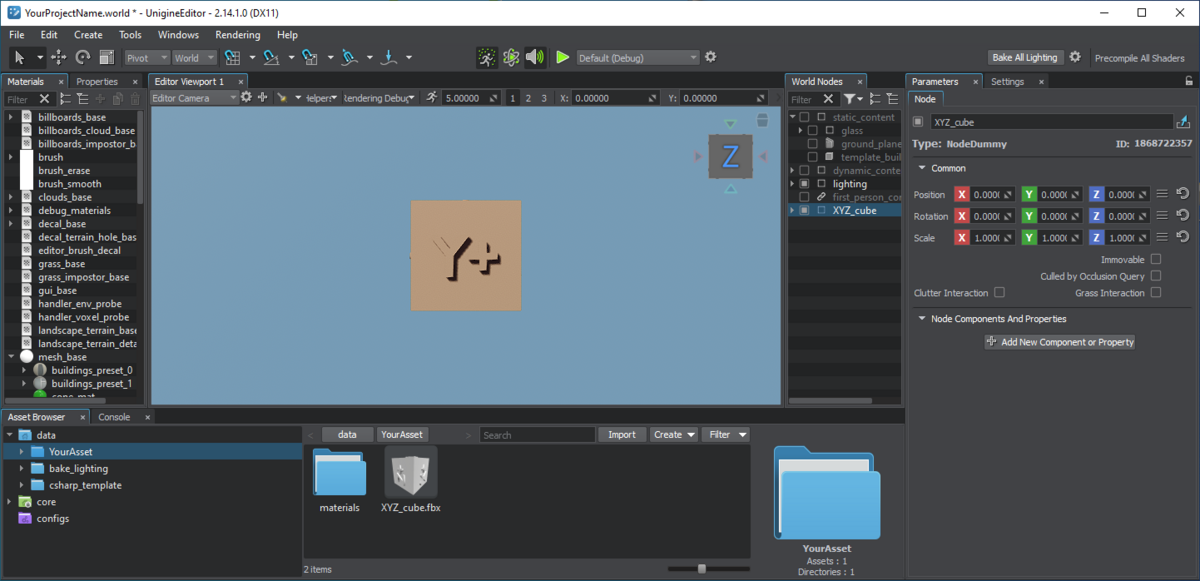Image resolution: width=1200 pixels, height=581 pixels.
Task: Select the Move (translate) manipulator tool
Action: (x=59, y=58)
